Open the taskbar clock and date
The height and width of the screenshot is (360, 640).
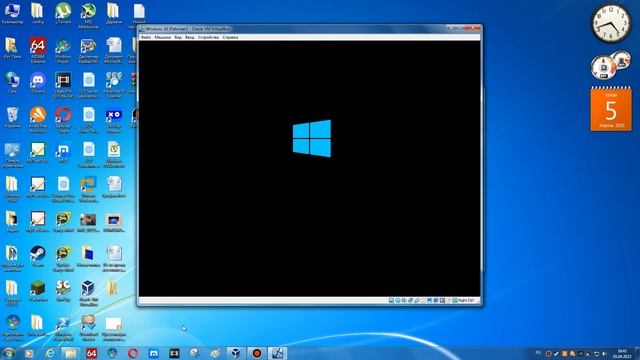(x=622, y=353)
